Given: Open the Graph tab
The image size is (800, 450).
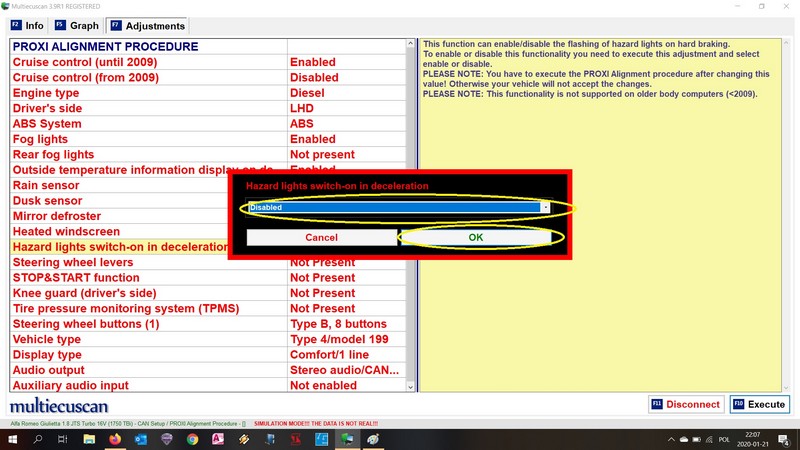Looking at the screenshot, I should (x=77, y=26).
